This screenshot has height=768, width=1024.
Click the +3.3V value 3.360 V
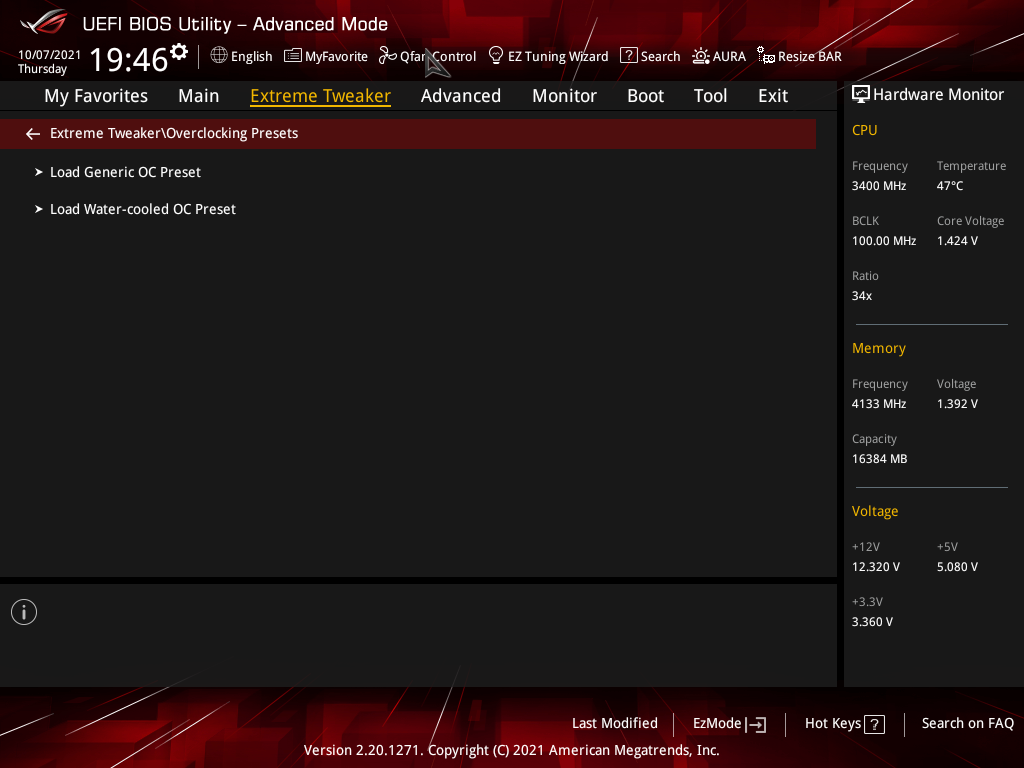click(x=872, y=622)
